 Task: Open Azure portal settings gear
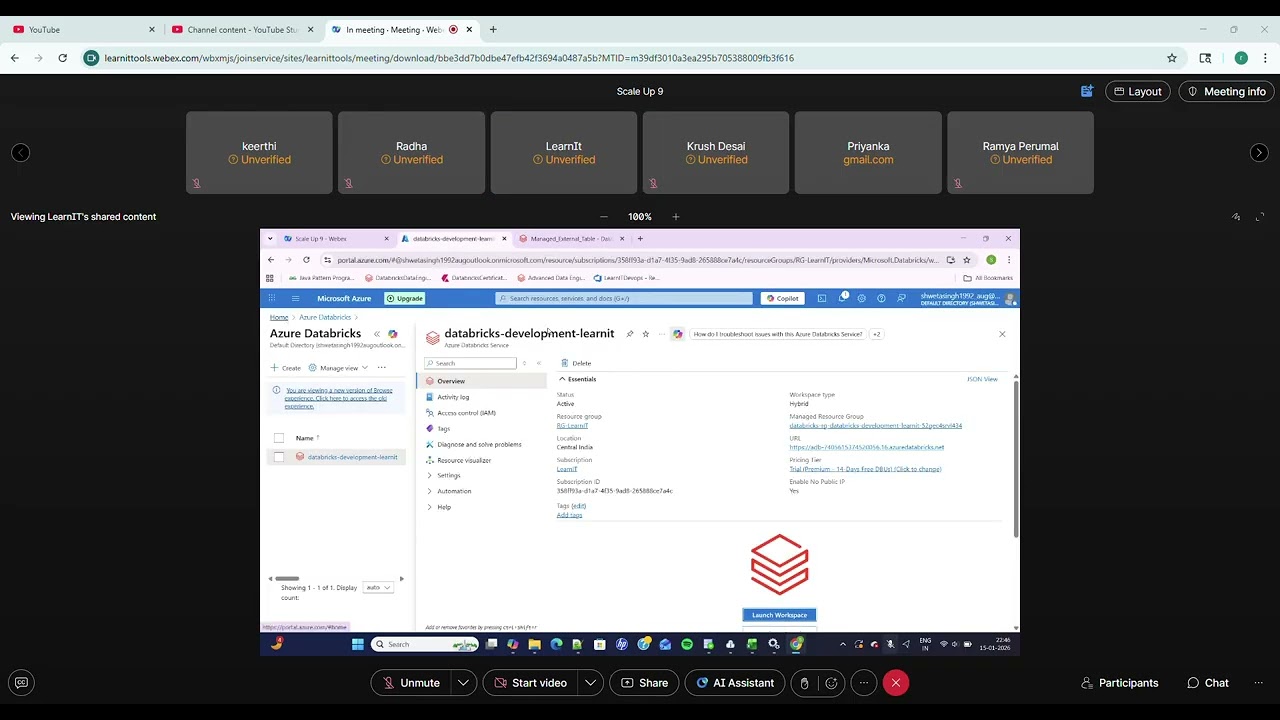[862, 298]
